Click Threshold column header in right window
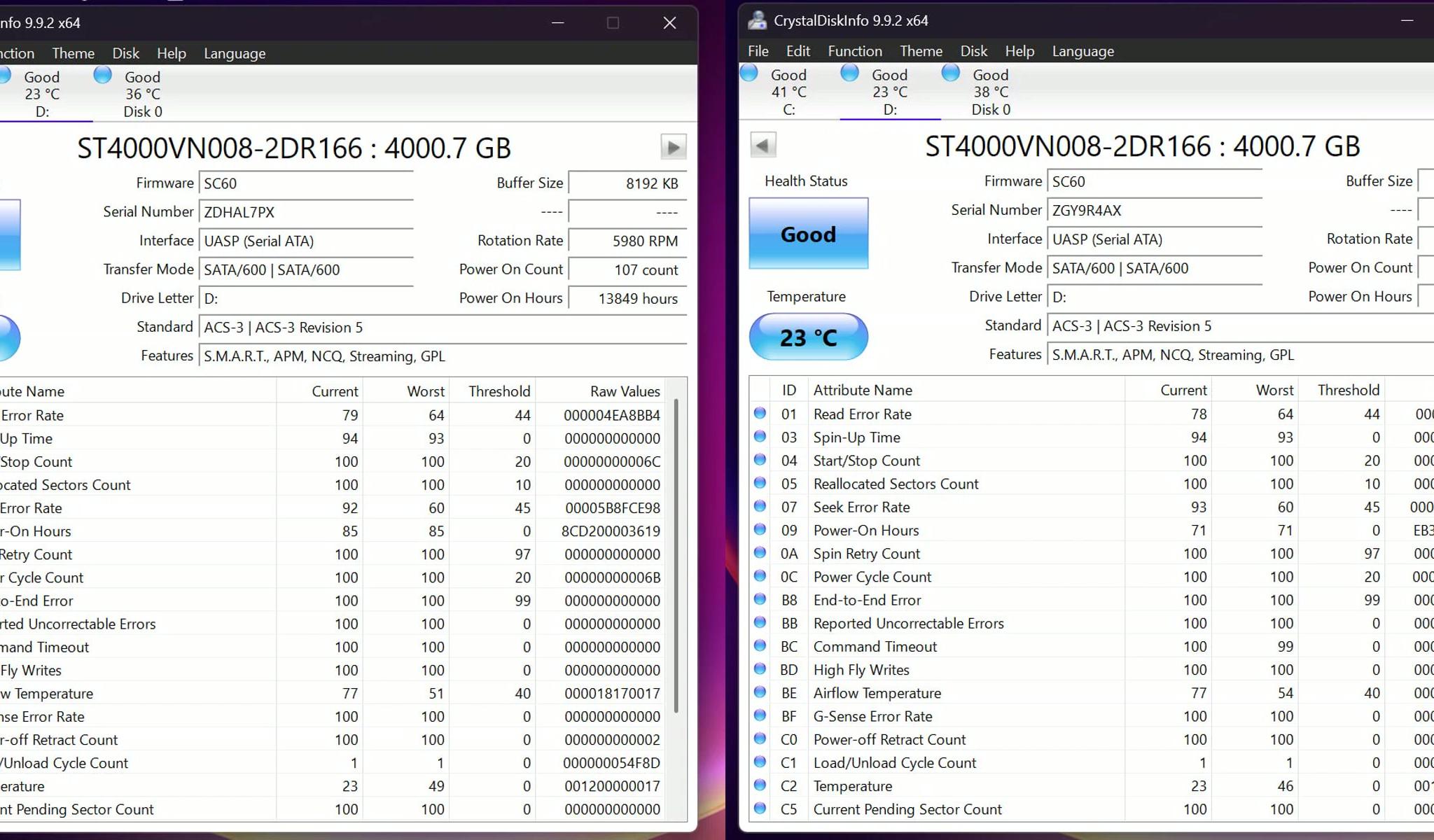Viewport: 1434px width, 840px height. (x=1349, y=390)
